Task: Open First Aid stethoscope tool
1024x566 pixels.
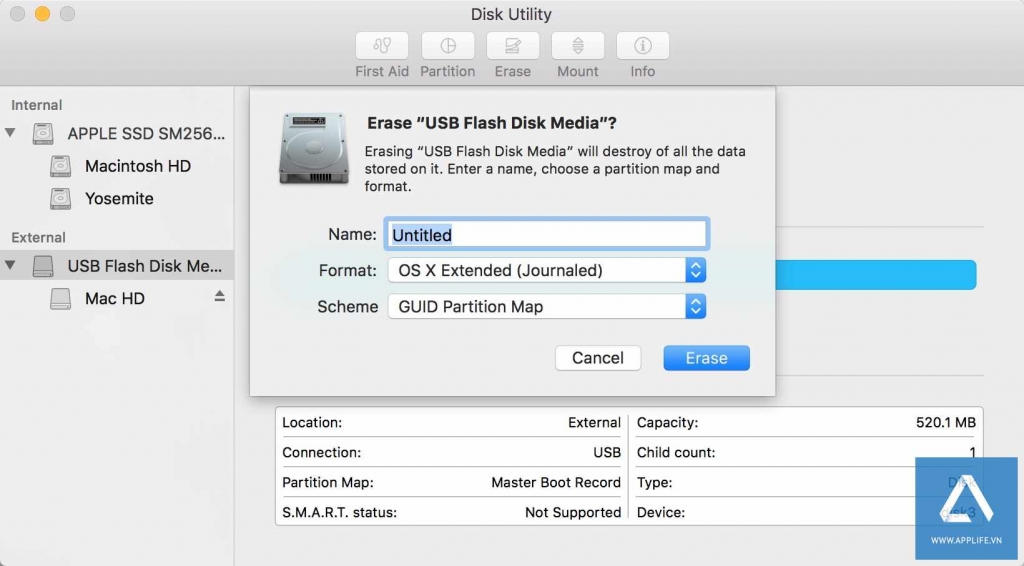Action: tap(382, 46)
